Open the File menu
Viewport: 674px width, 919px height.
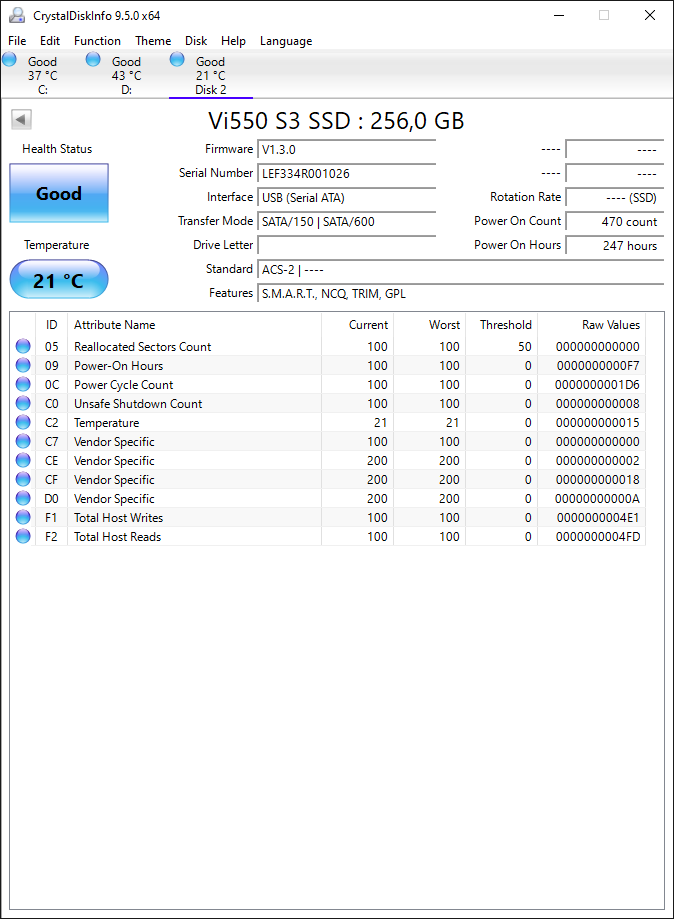[x=17, y=41]
